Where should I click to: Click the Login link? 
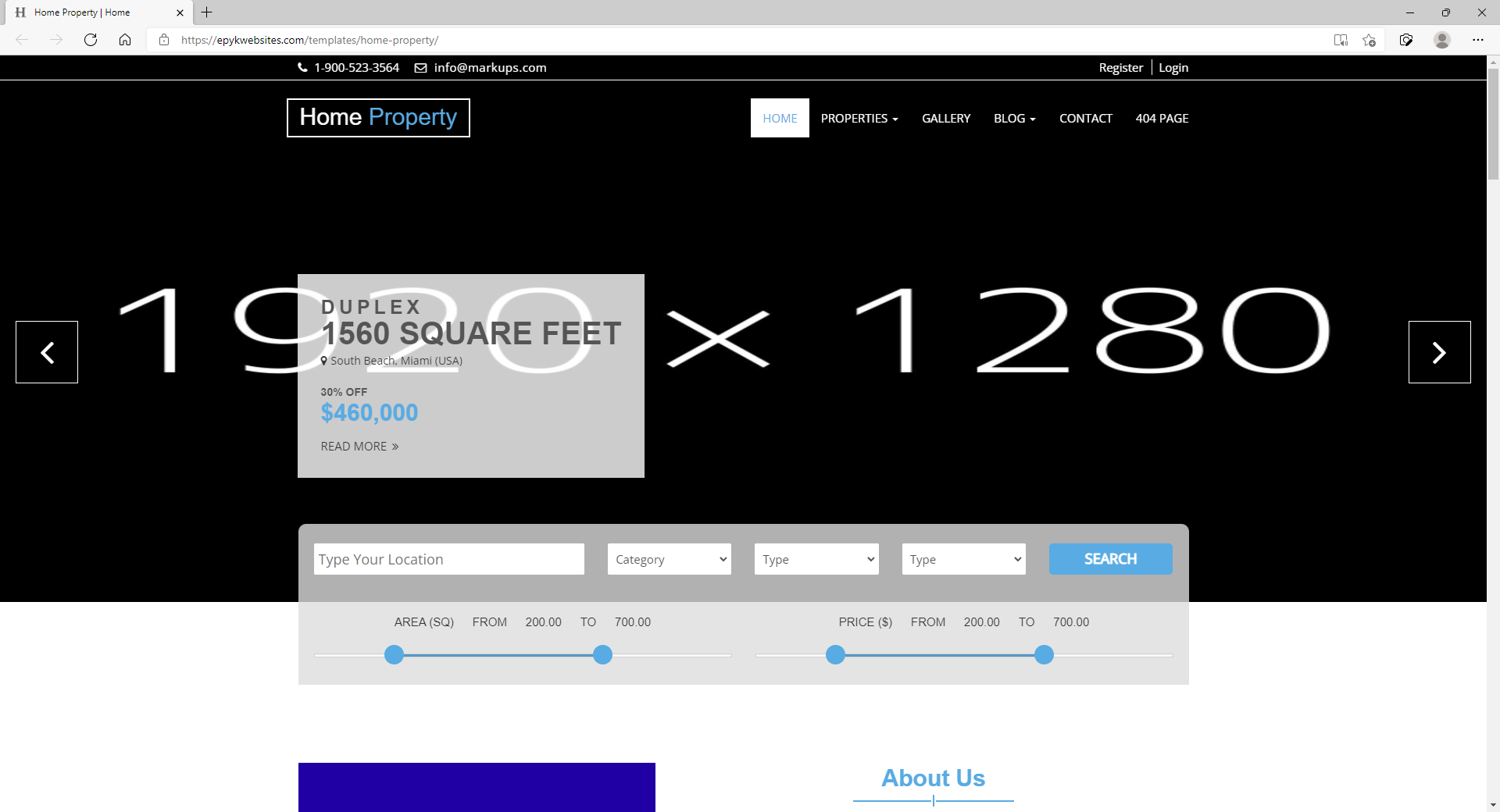point(1173,67)
